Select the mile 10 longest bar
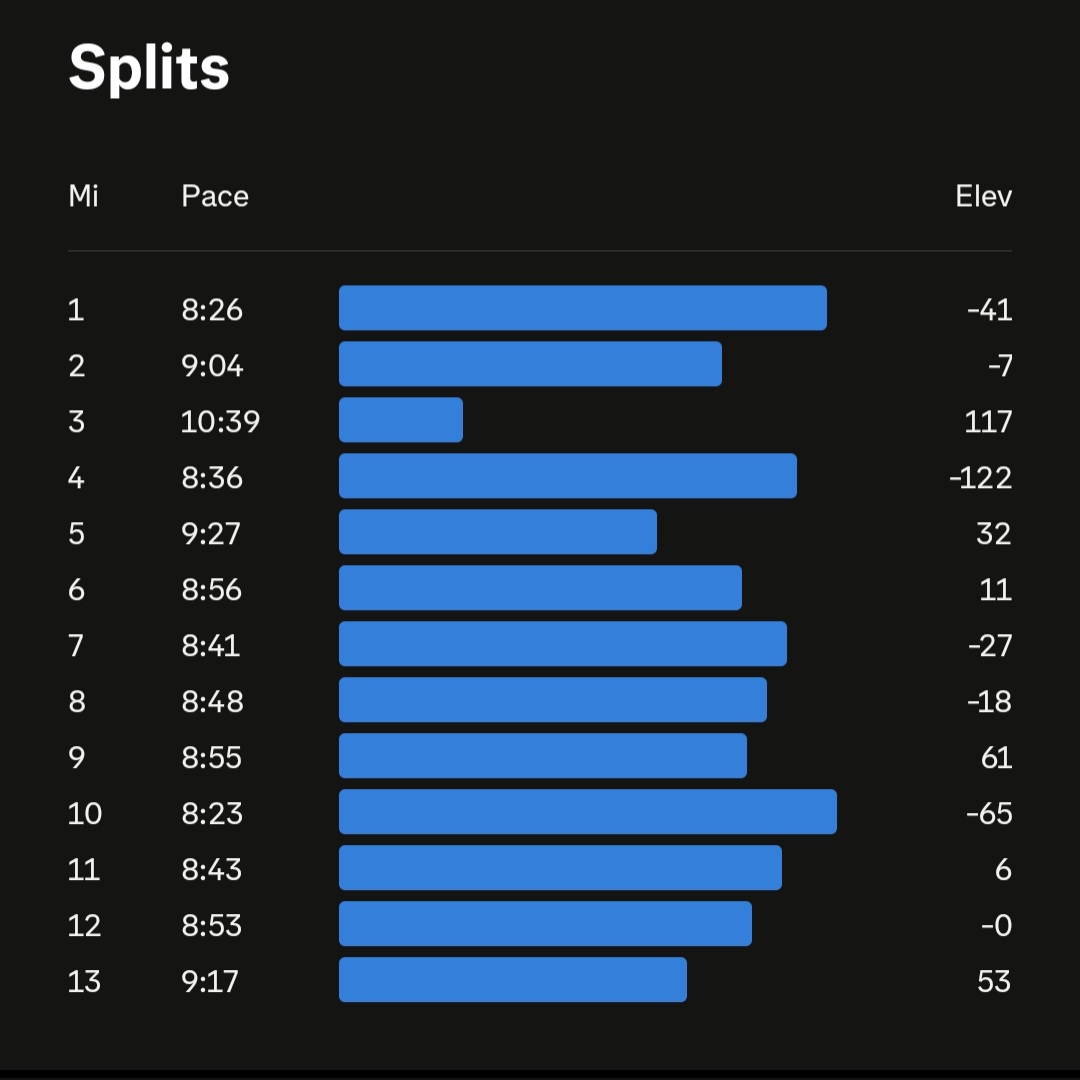Image resolution: width=1080 pixels, height=1080 pixels. pyautogui.click(x=587, y=812)
